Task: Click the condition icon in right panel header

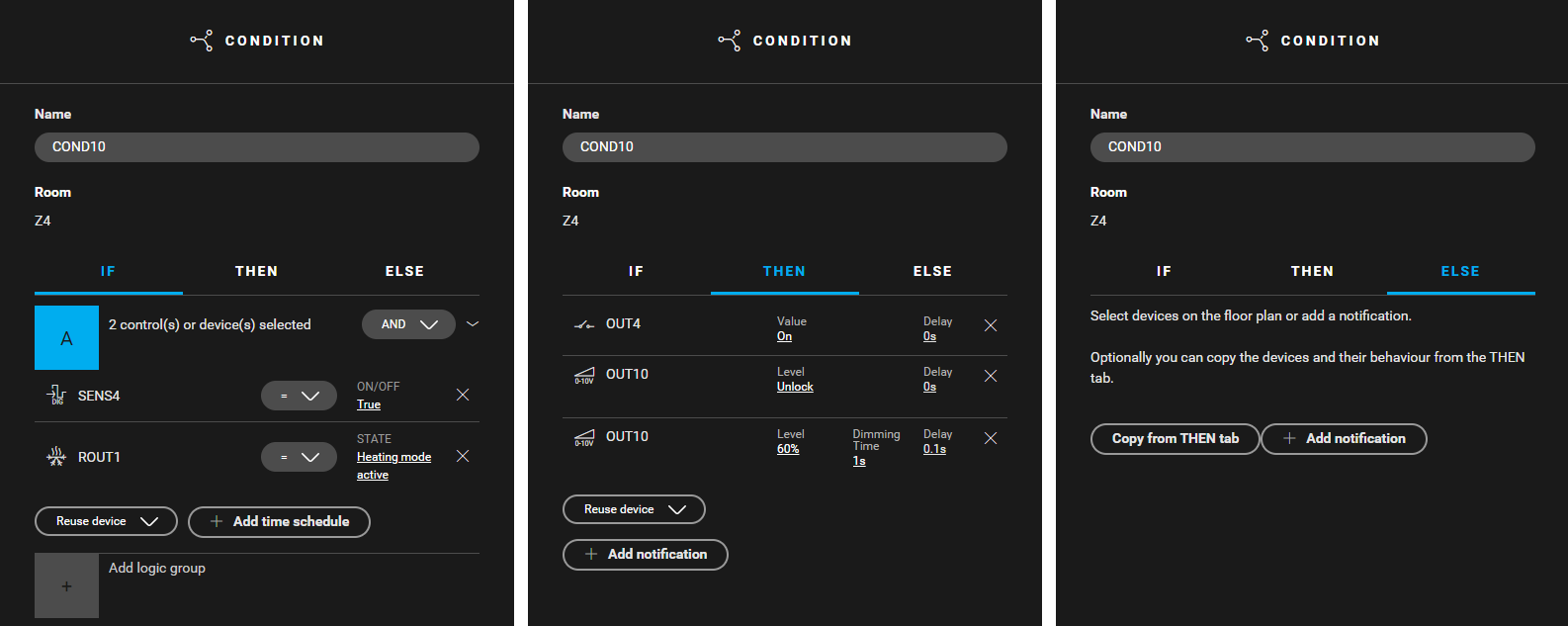Action: [x=1258, y=41]
